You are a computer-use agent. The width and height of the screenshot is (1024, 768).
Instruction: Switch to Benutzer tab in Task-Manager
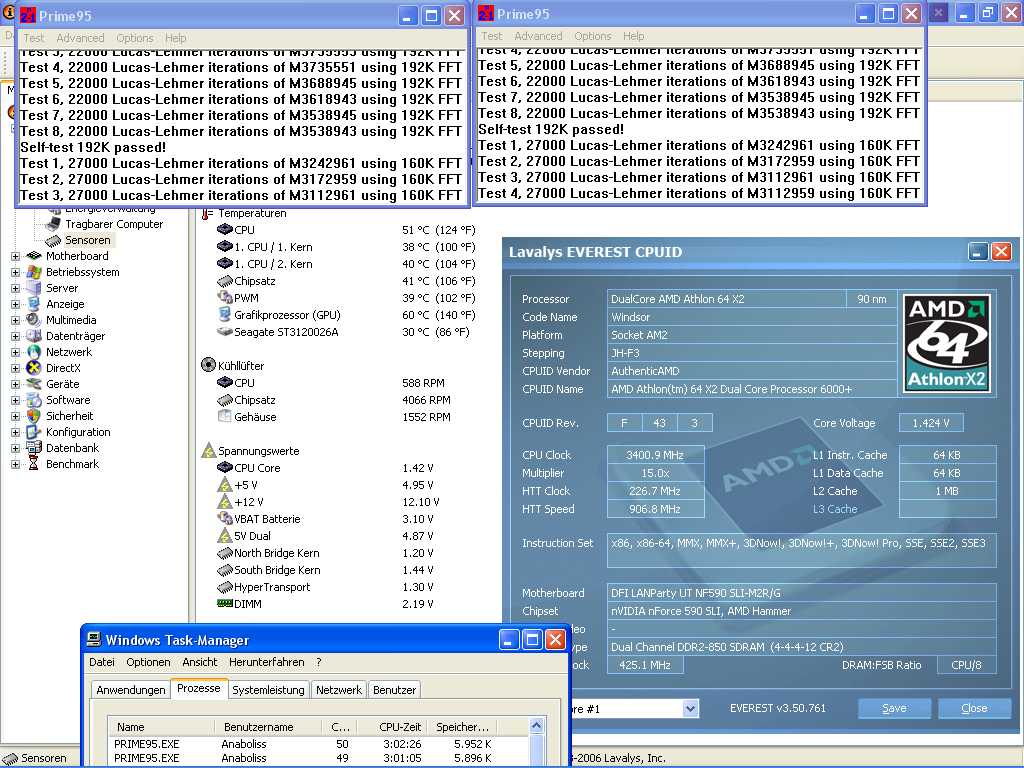point(394,690)
